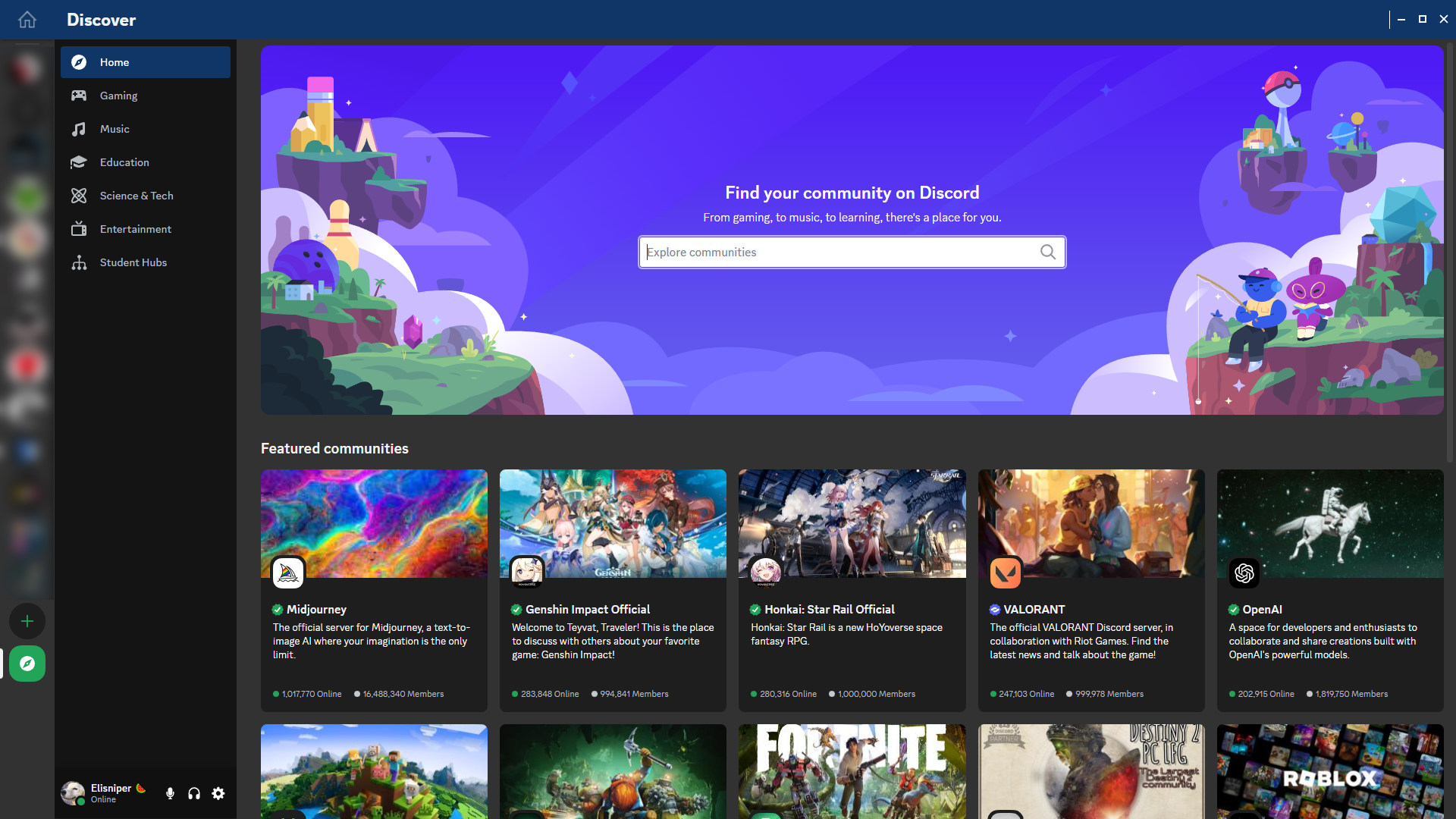
Task: Click the Add a Server plus button
Action: [27, 621]
